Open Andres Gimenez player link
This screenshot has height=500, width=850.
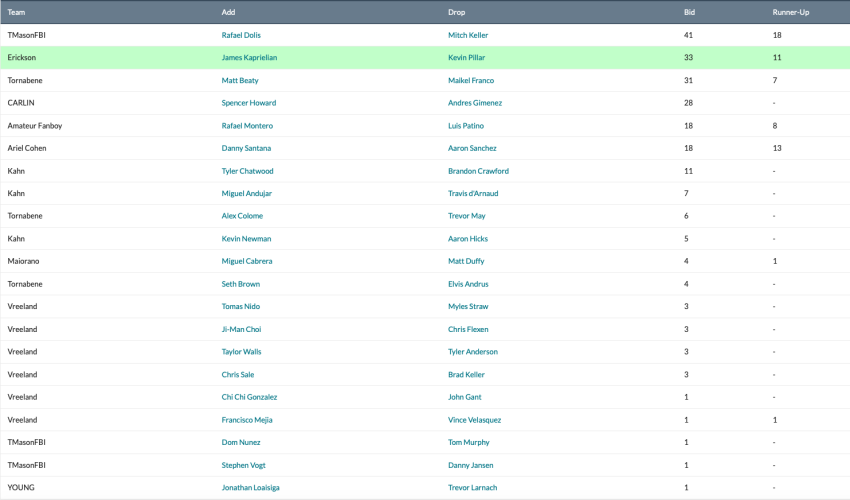(475, 103)
